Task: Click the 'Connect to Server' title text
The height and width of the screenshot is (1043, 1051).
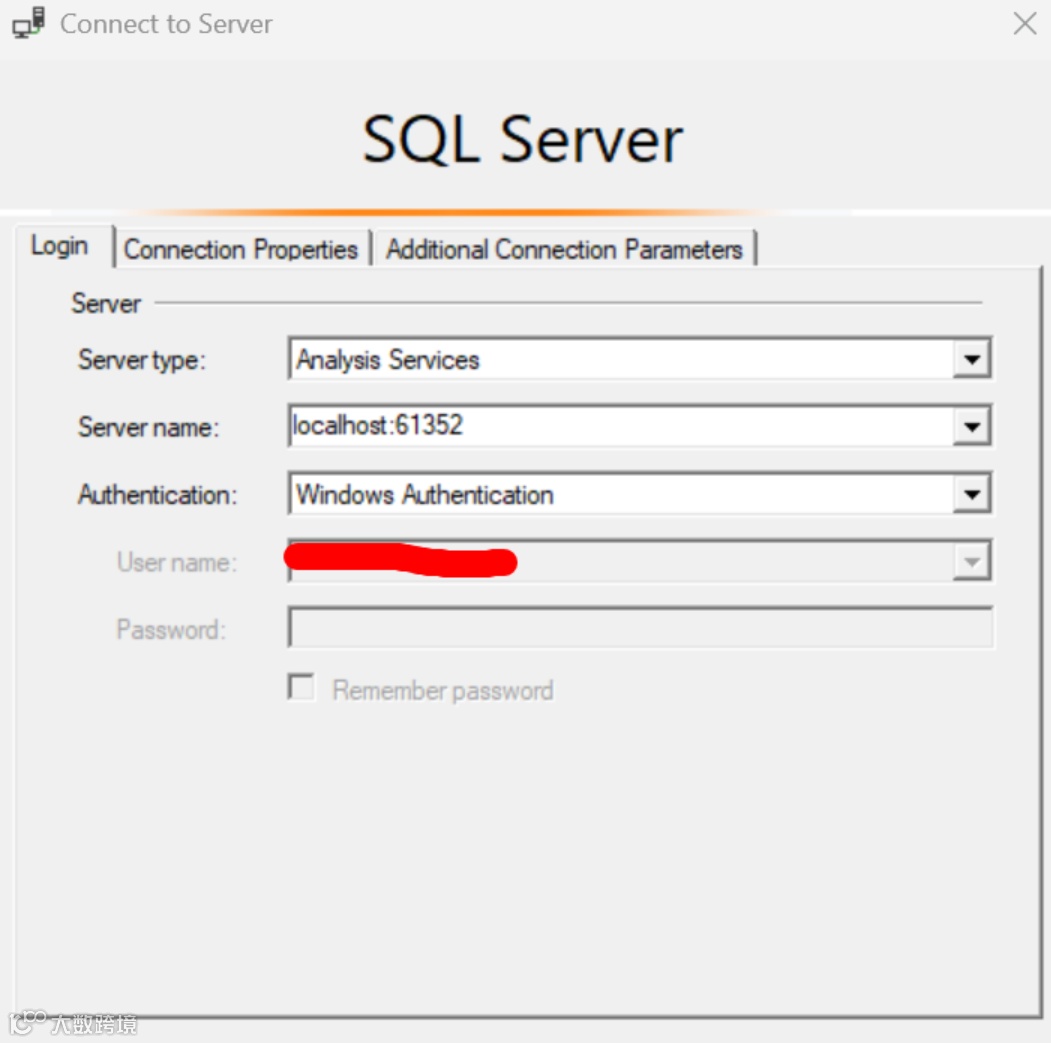Action: tap(166, 24)
